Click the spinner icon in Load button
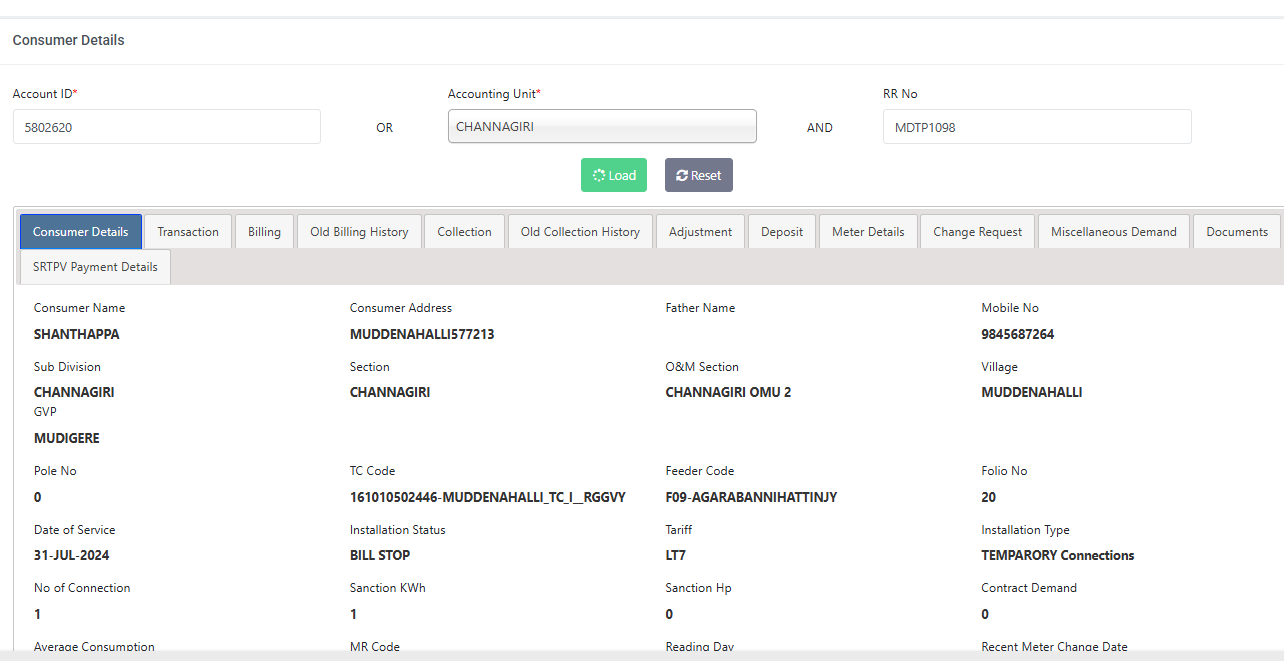The height and width of the screenshot is (661, 1284). [599, 175]
